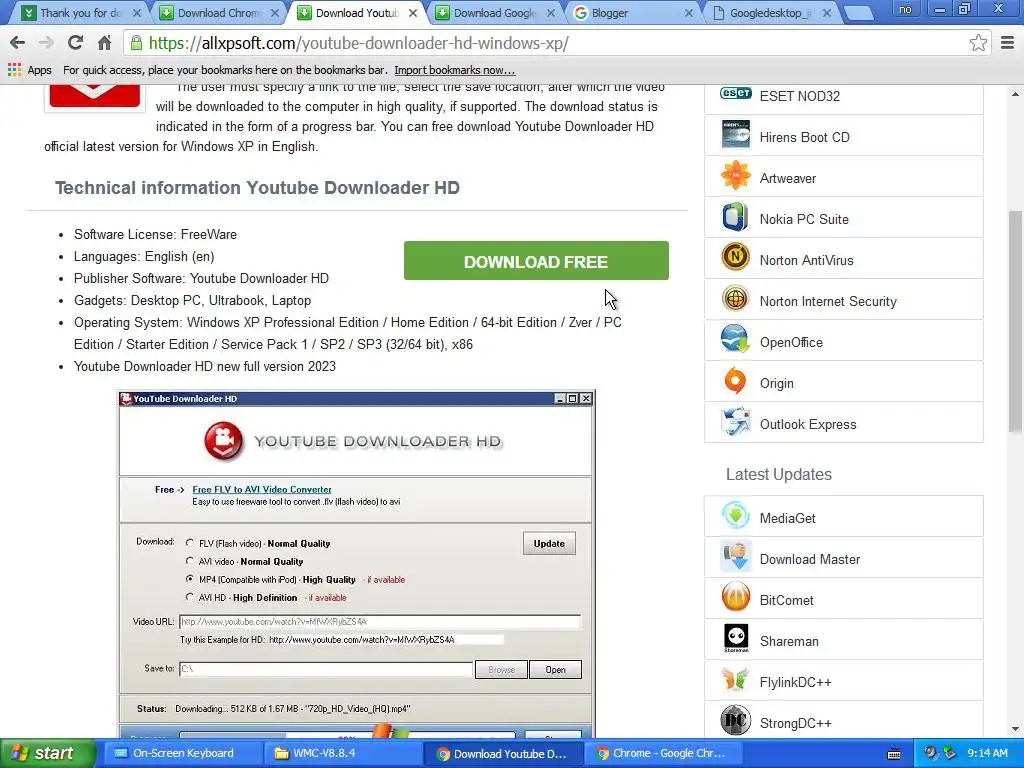
Task: Open the Download Master link
Action: 810,559
